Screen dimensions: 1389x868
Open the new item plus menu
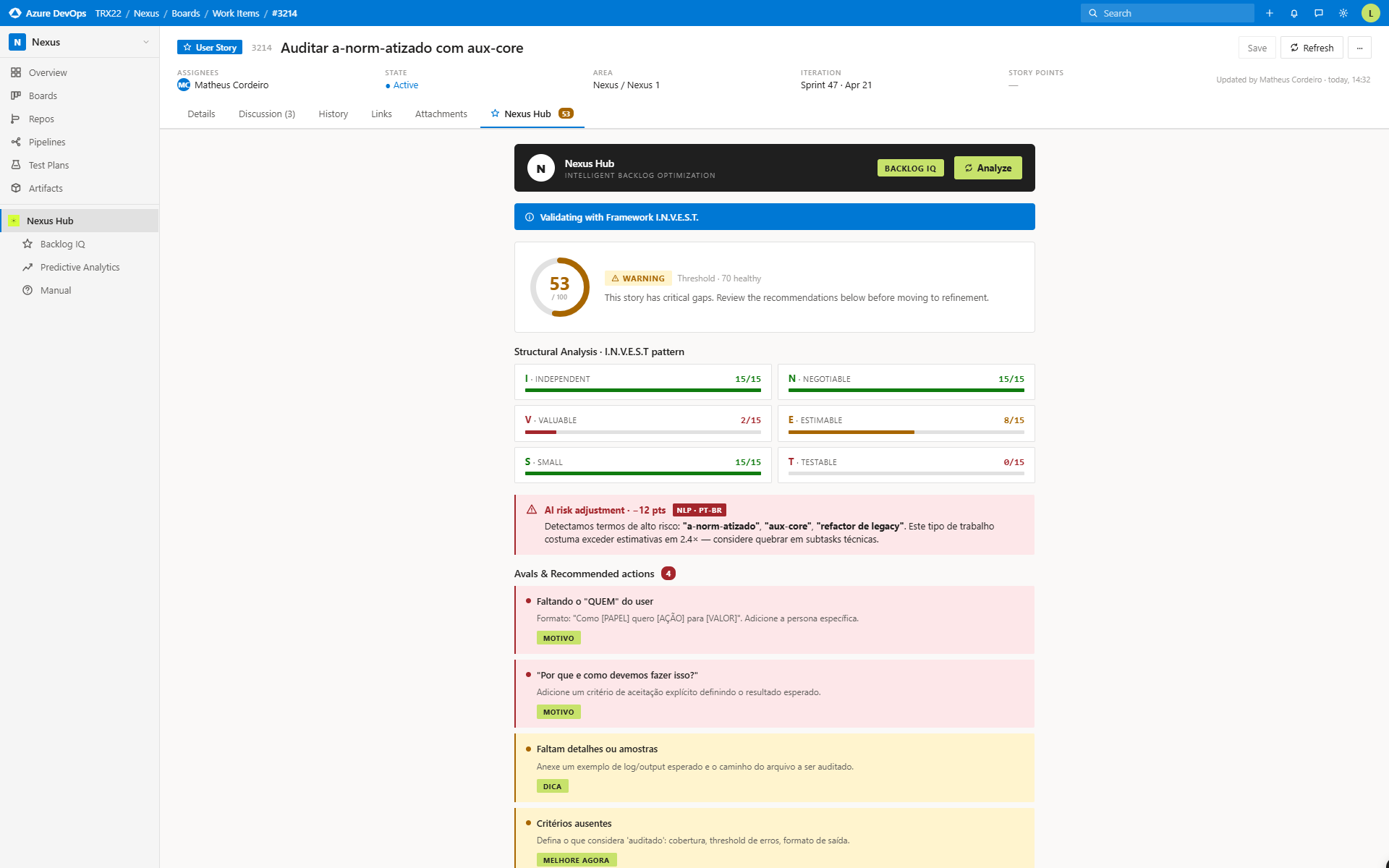1270,13
